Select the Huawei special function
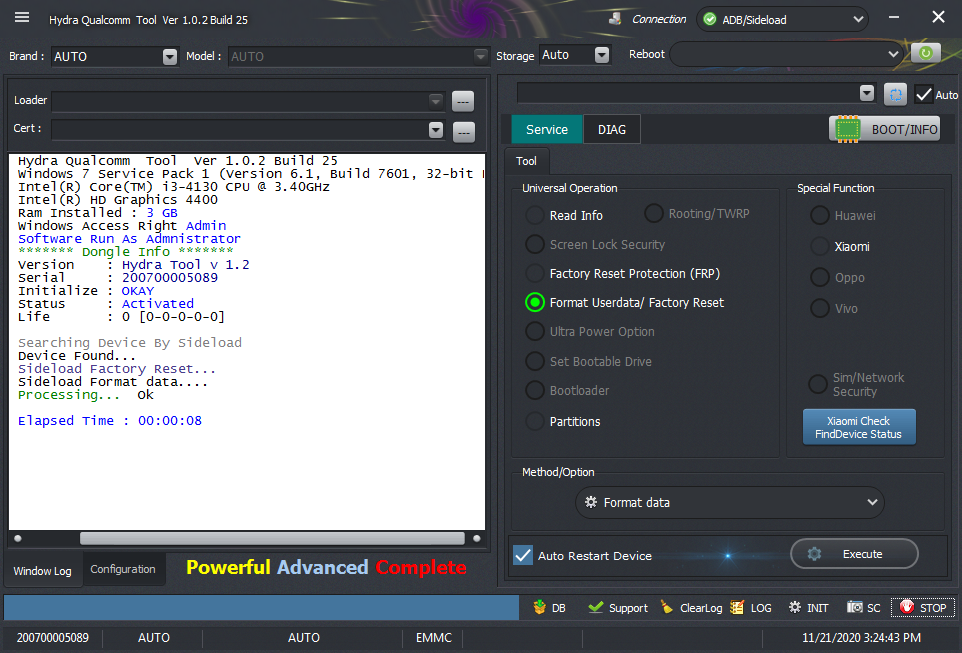962x653 pixels. (x=820, y=215)
